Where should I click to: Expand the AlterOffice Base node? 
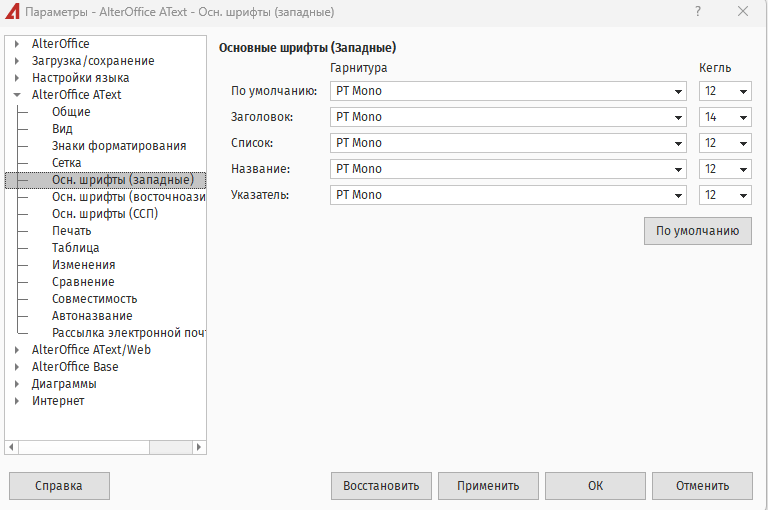point(17,367)
